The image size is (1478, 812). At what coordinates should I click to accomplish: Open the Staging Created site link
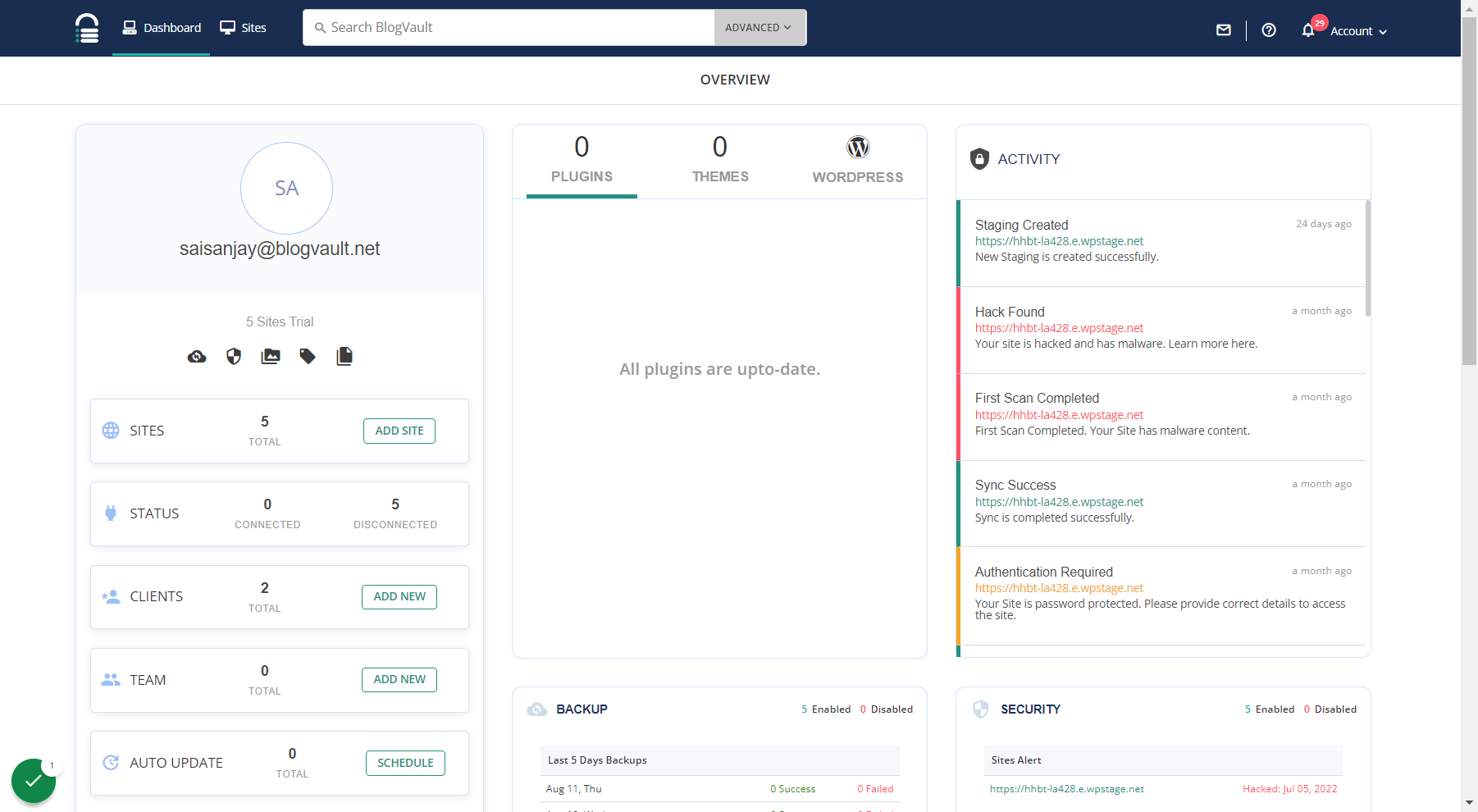(x=1059, y=241)
